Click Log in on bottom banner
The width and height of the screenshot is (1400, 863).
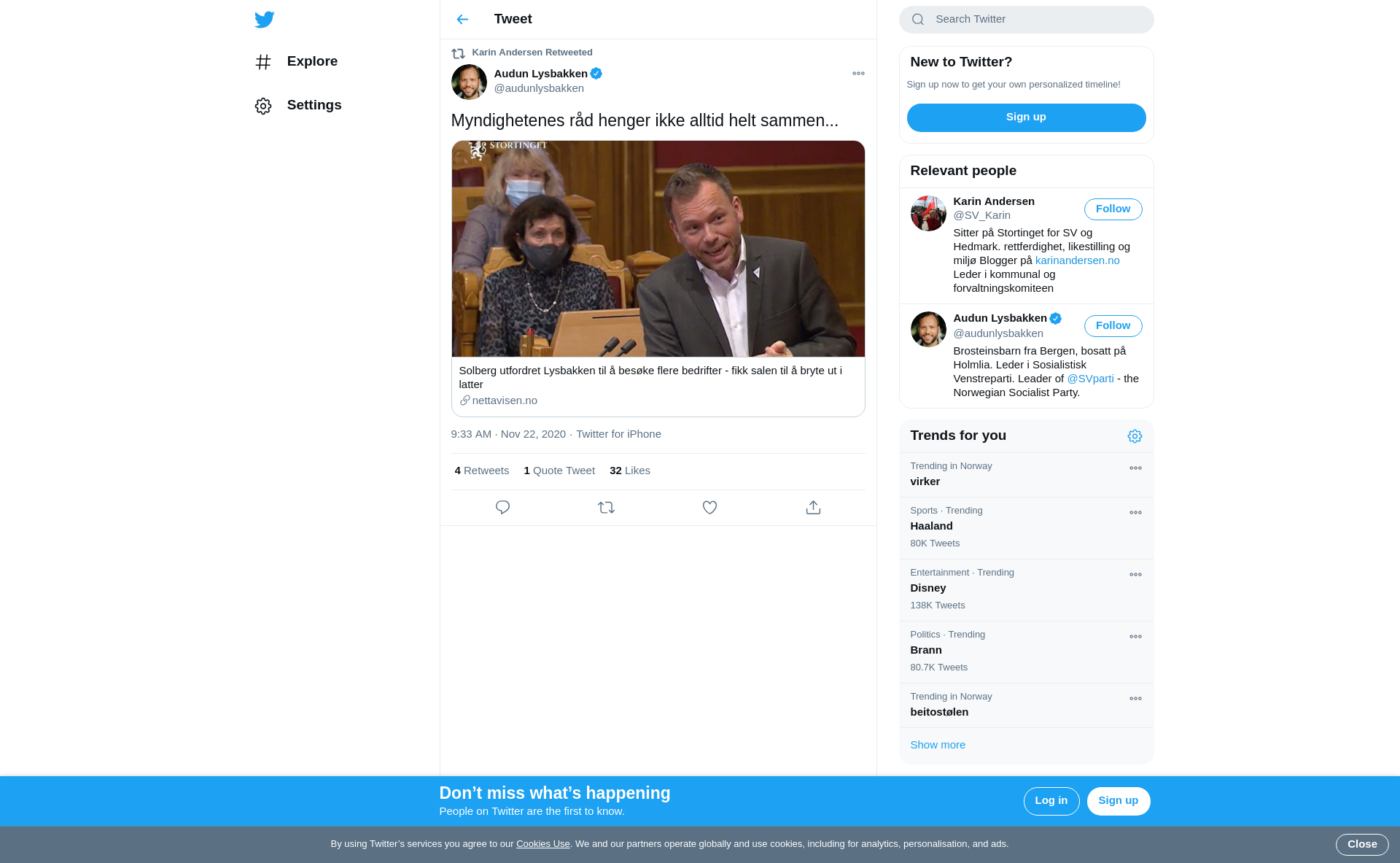1051,801
